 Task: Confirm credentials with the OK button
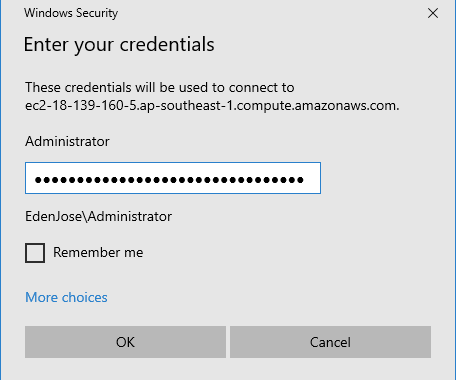point(125,342)
